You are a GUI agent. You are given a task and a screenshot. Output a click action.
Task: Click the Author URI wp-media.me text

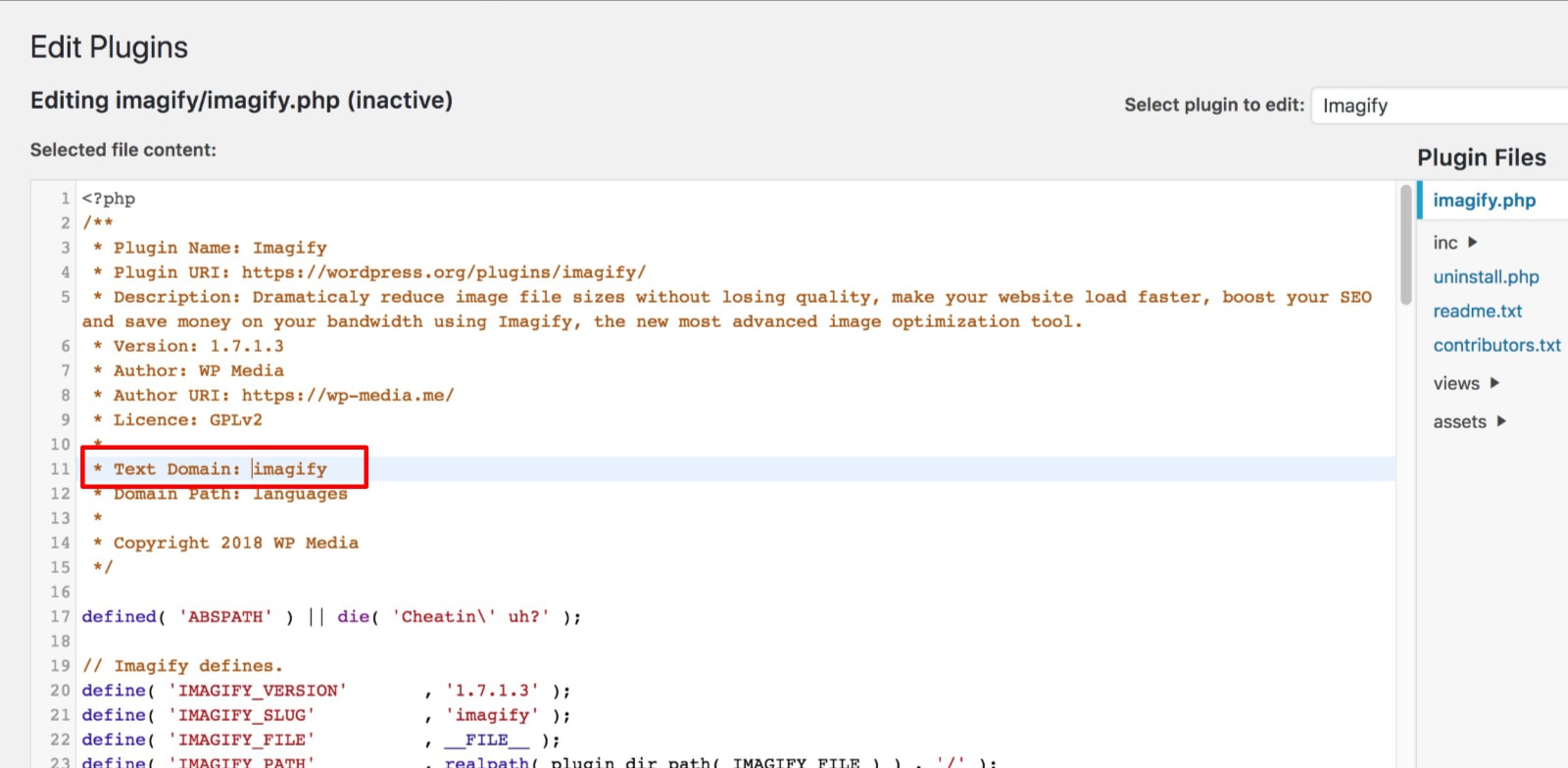[347, 395]
